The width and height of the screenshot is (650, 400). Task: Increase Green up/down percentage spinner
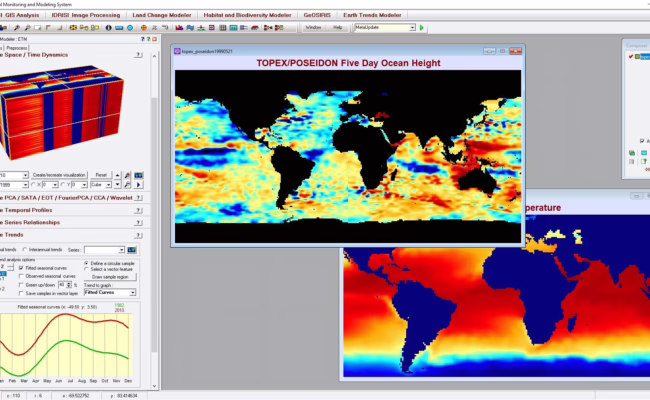coord(69,284)
